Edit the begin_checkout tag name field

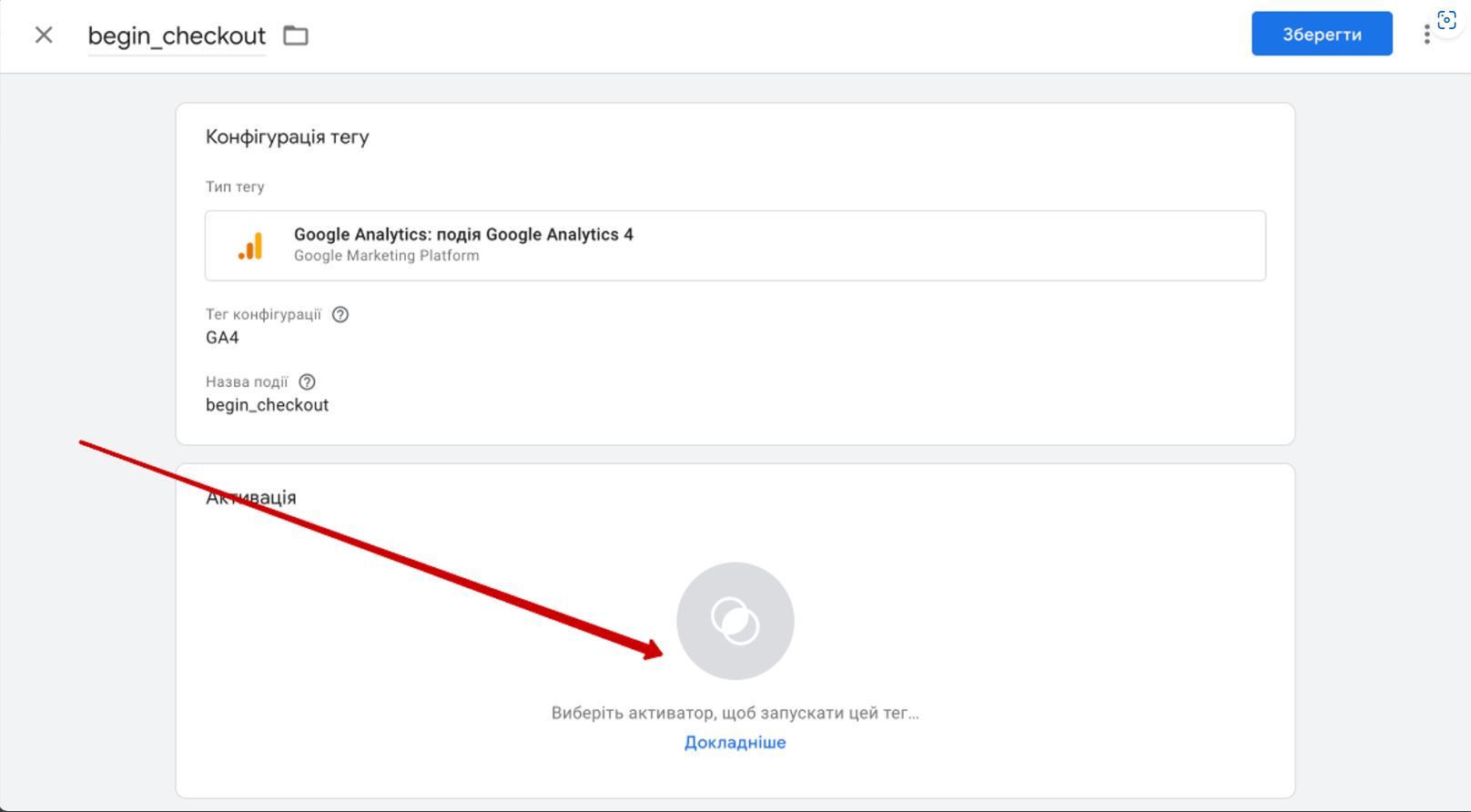coord(177,36)
